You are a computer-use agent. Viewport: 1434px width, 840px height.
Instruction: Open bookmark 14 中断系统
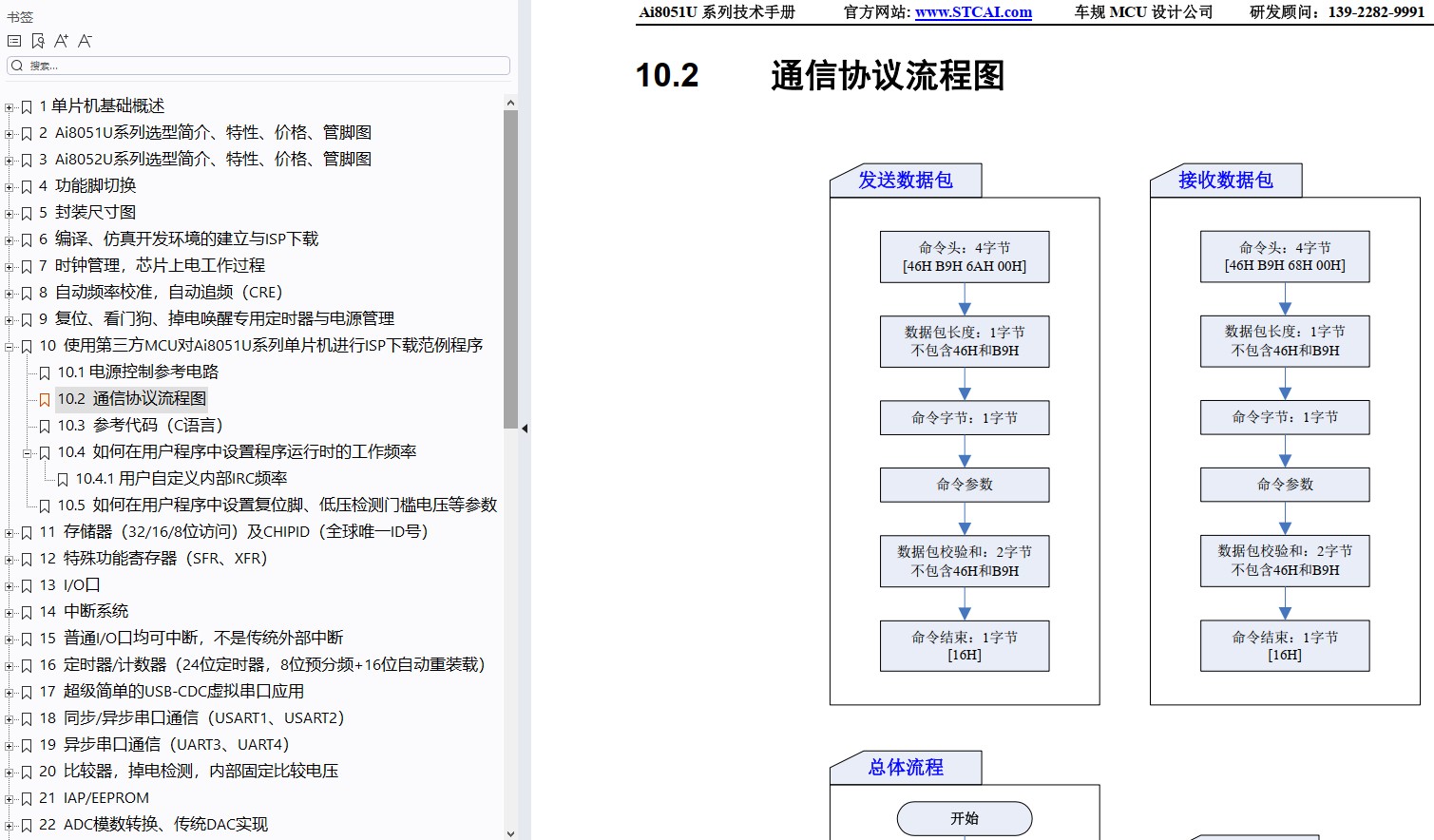[84, 612]
